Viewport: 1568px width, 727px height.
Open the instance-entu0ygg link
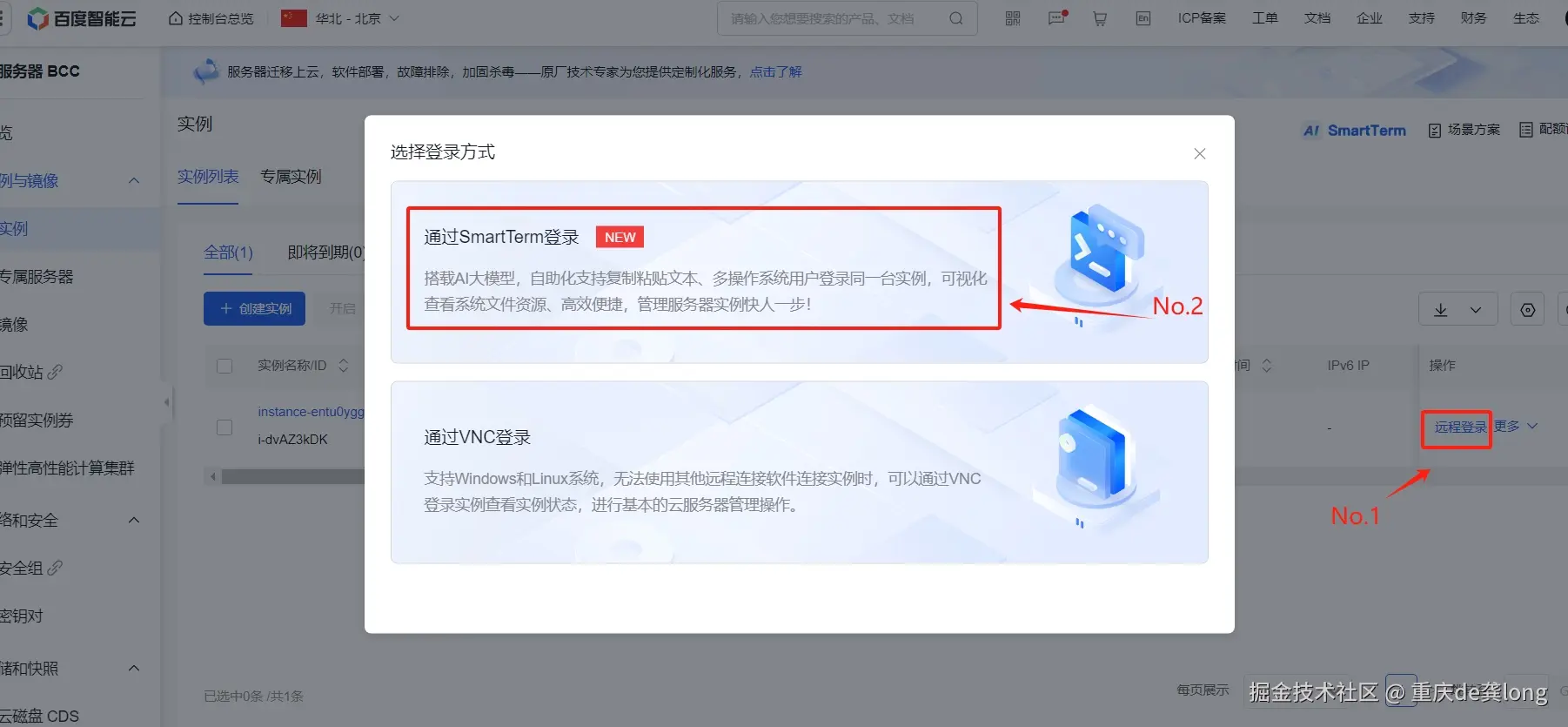tap(311, 412)
